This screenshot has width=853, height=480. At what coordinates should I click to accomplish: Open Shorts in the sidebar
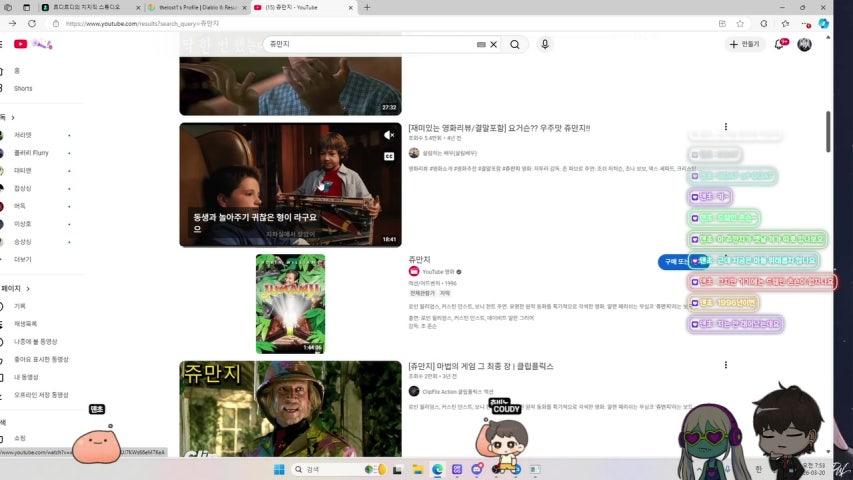point(23,88)
